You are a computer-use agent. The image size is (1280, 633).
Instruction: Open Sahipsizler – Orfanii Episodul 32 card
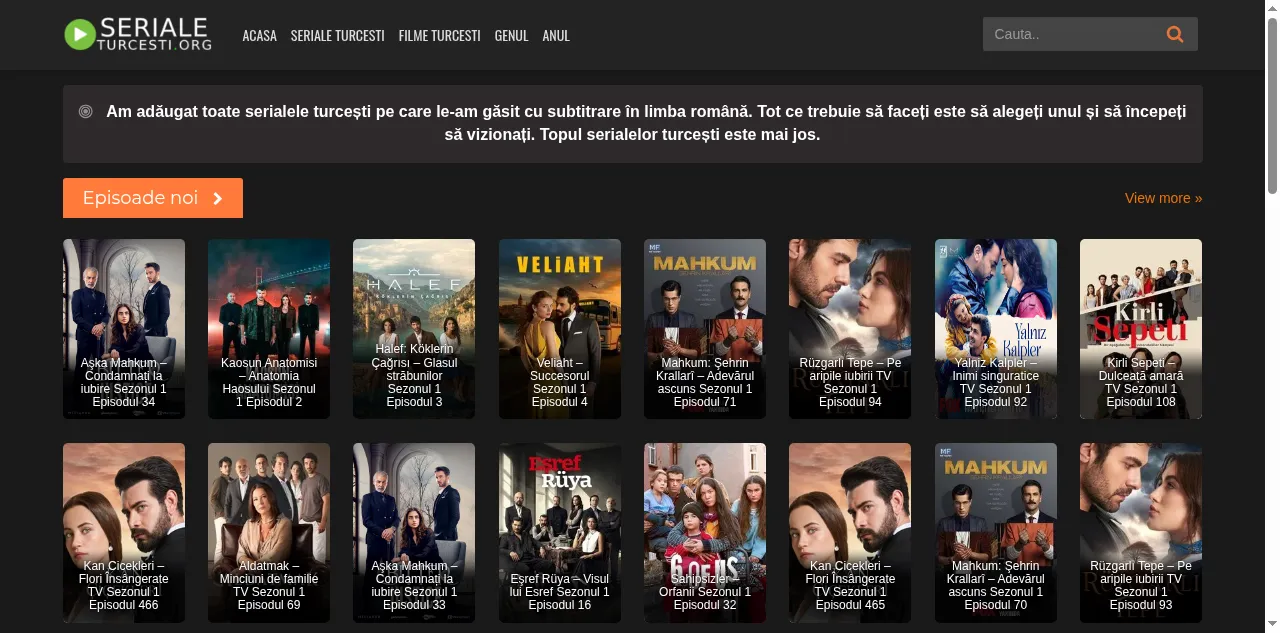pyautogui.click(x=705, y=533)
